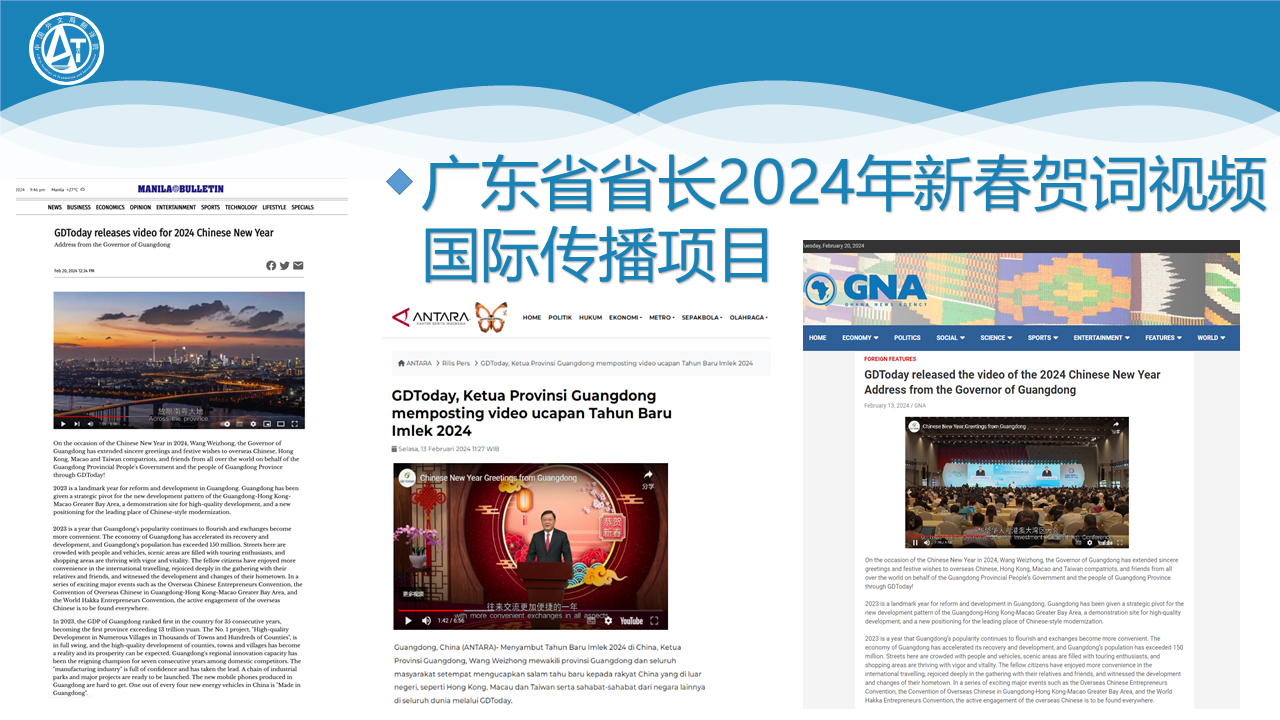Expand the WORLD dropdown on GNA
The height and width of the screenshot is (720, 1280).
pyautogui.click(x=1212, y=338)
